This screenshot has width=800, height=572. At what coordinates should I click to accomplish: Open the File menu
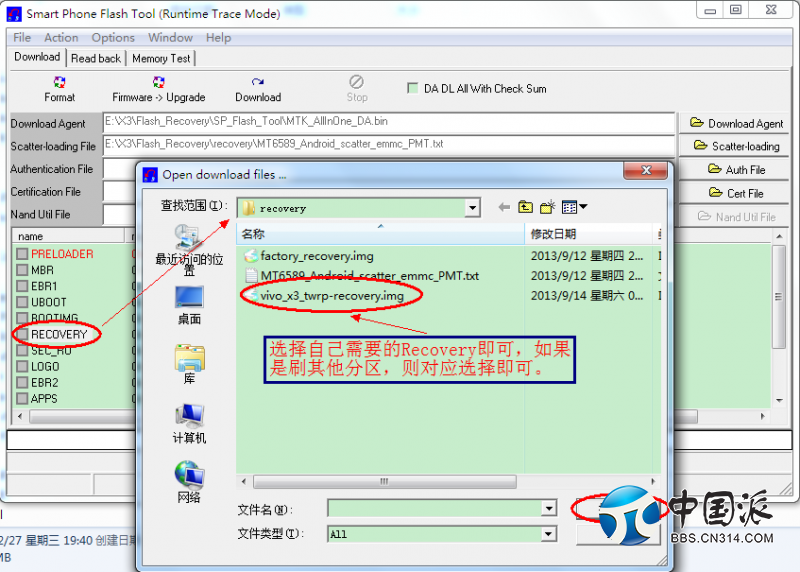[x=22, y=38]
